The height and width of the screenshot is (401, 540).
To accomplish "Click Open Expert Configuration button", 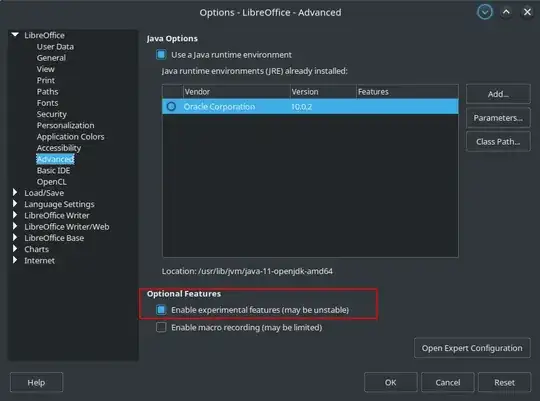I will 472,348.
